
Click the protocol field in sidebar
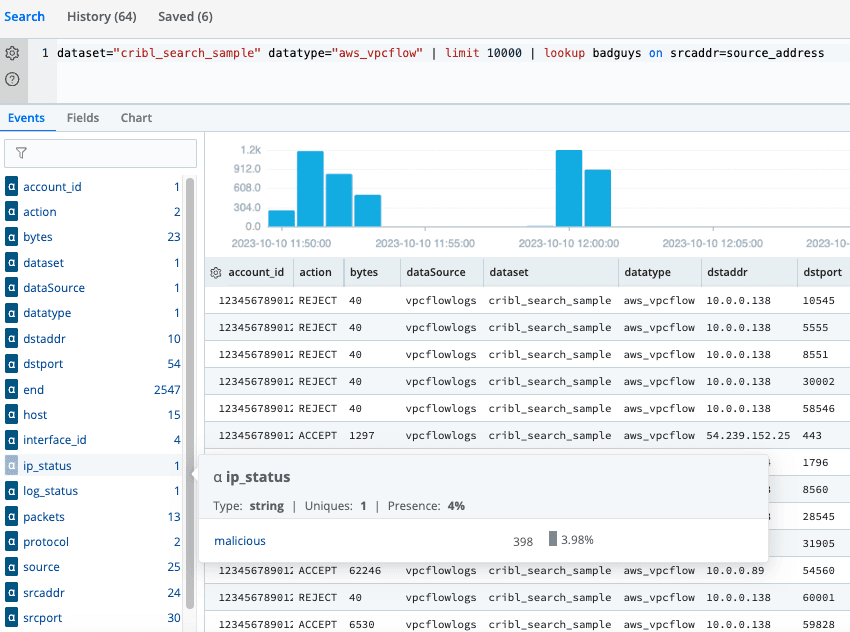tap(46, 542)
